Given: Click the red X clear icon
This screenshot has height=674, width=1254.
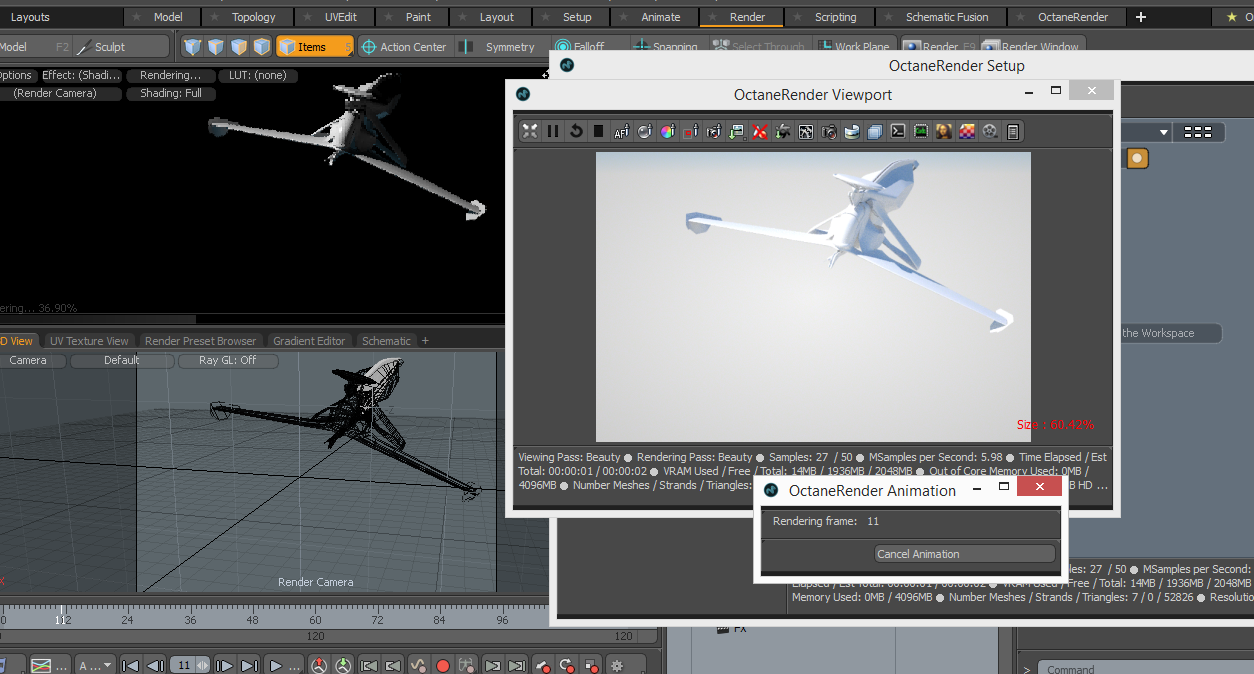Looking at the screenshot, I should click(760, 131).
